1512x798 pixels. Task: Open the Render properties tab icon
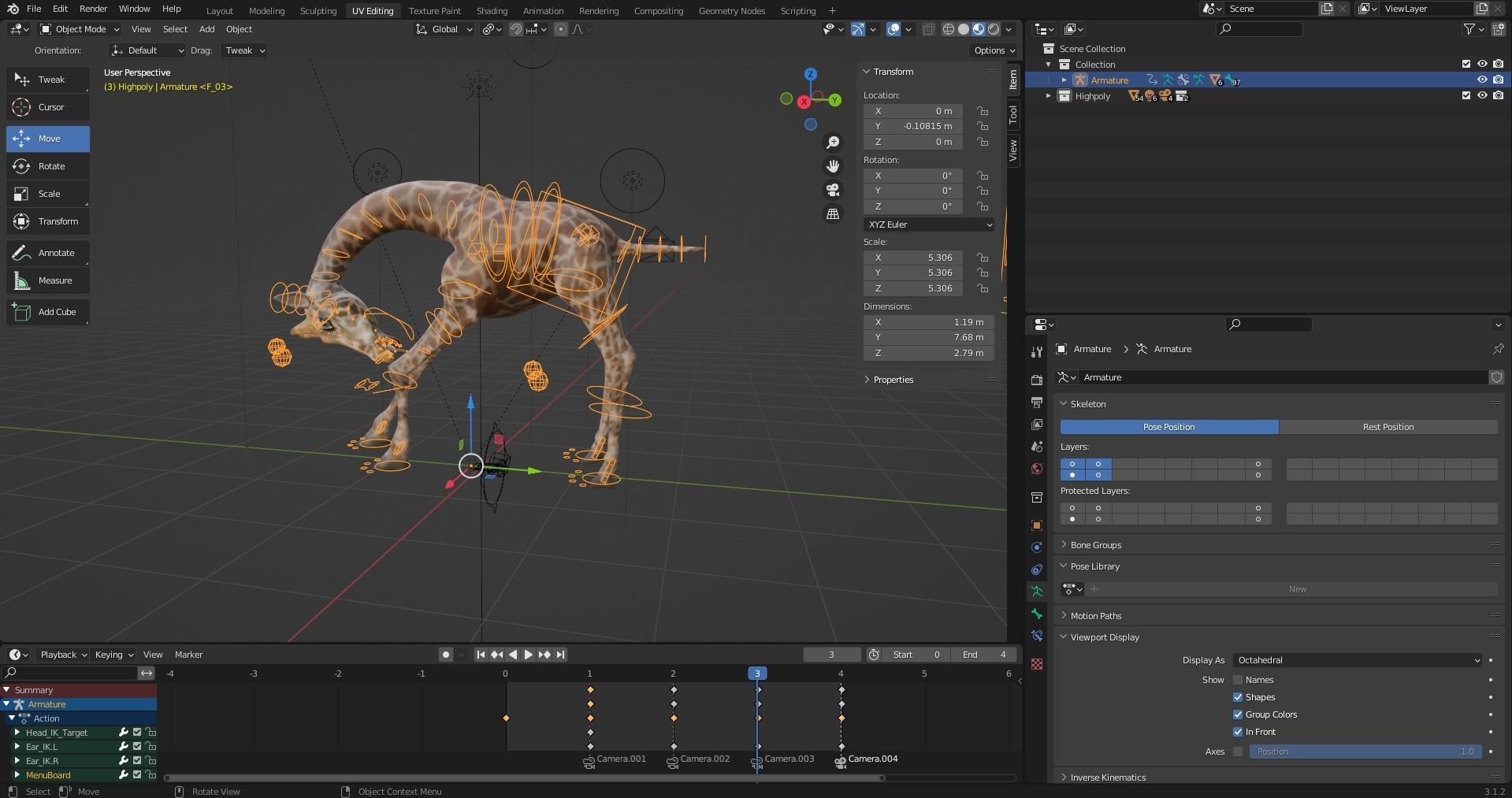(1037, 380)
